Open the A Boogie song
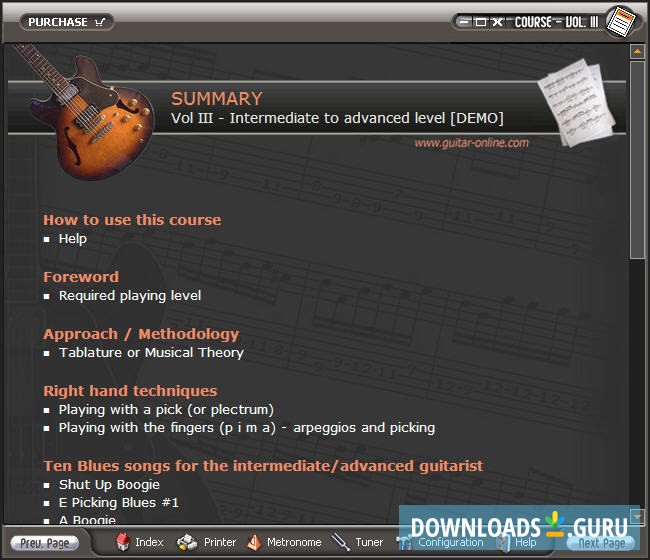Viewport: 650px width, 560px height. 87,519
